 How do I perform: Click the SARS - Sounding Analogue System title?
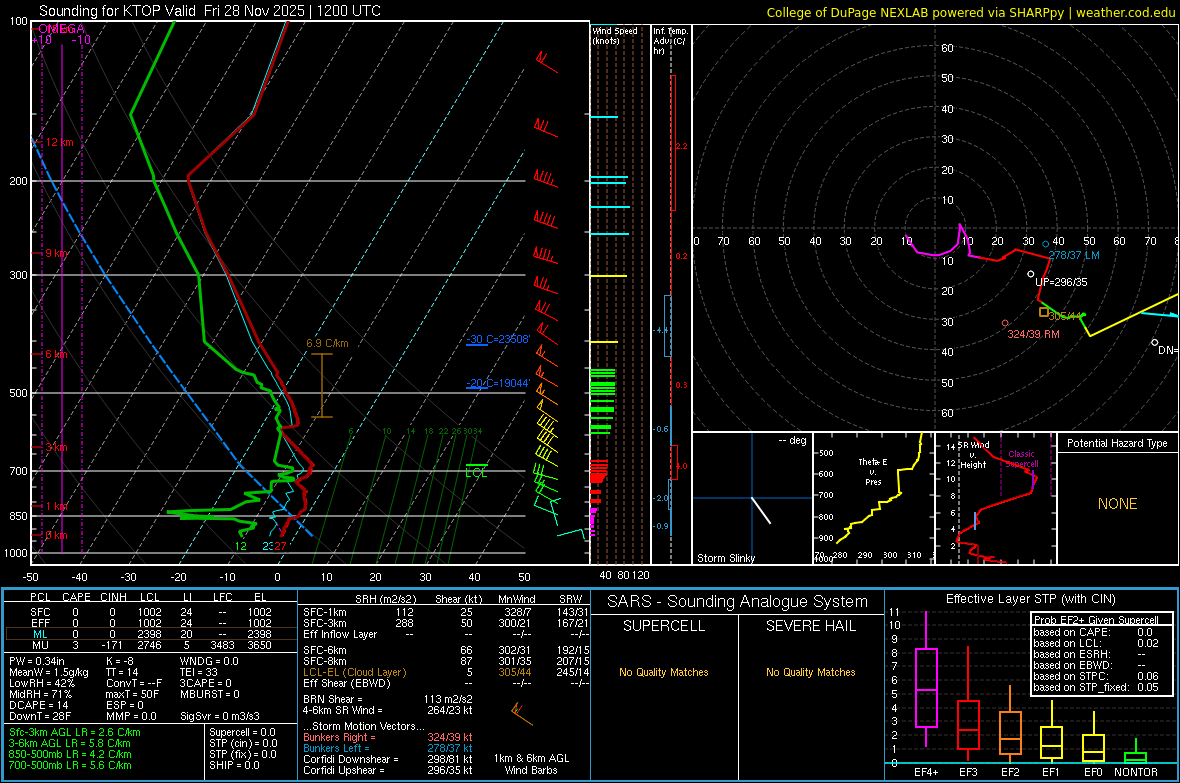[738, 602]
